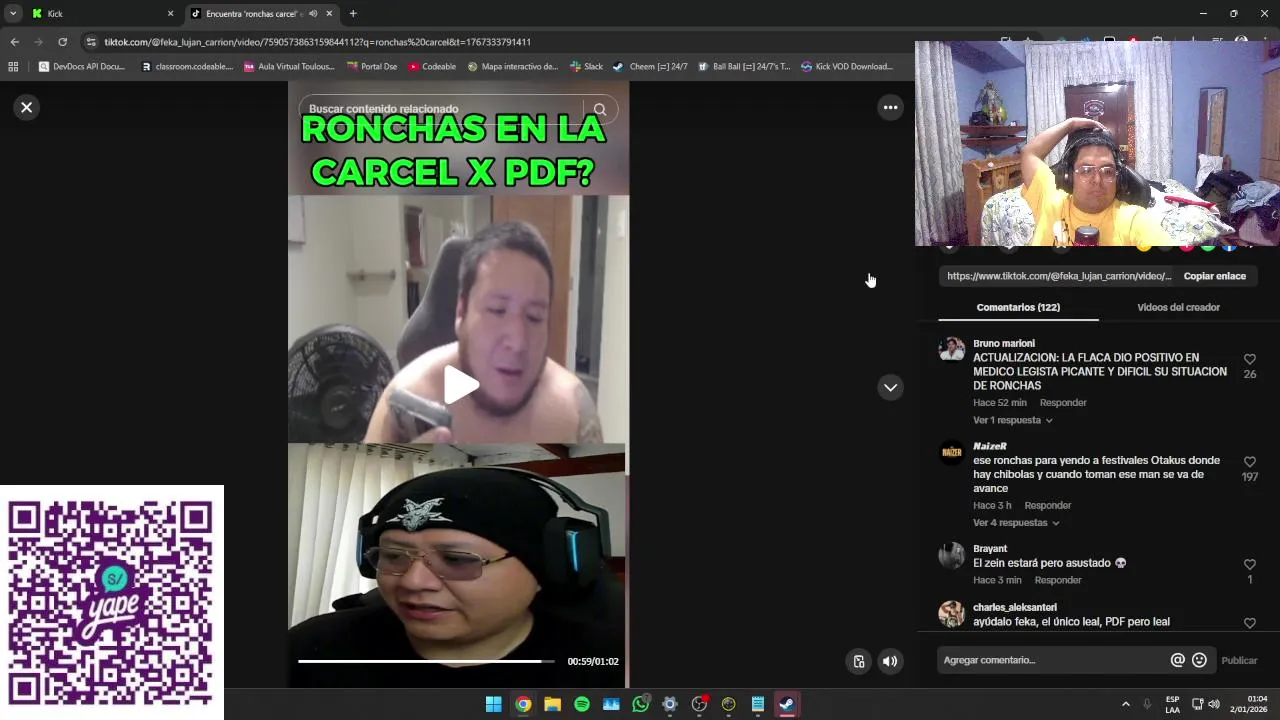Screen dimensions: 1280x720
Task: Open 'classroom.codeable...' bookmark
Action: pyautogui.click(x=187, y=67)
